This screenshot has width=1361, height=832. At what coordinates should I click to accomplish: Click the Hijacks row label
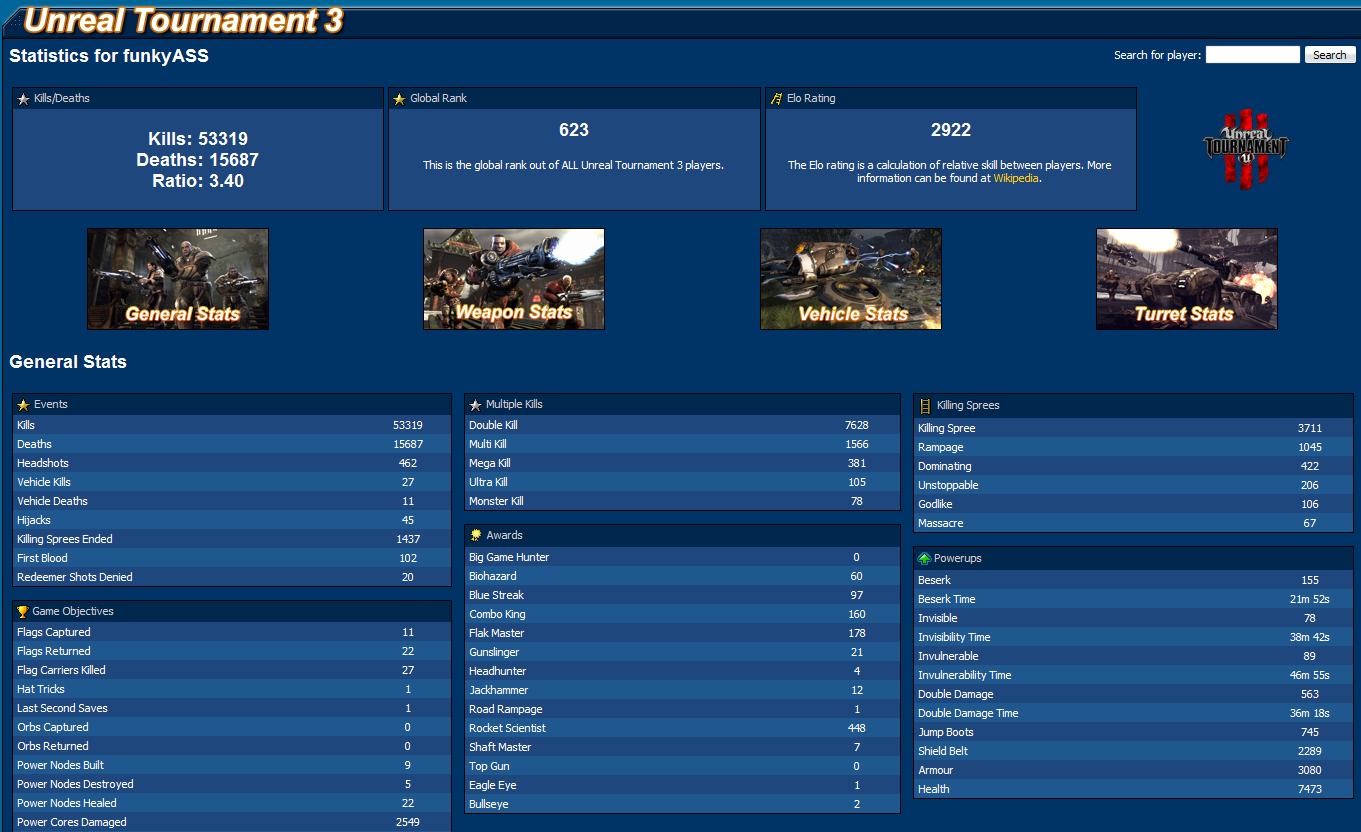pos(34,520)
